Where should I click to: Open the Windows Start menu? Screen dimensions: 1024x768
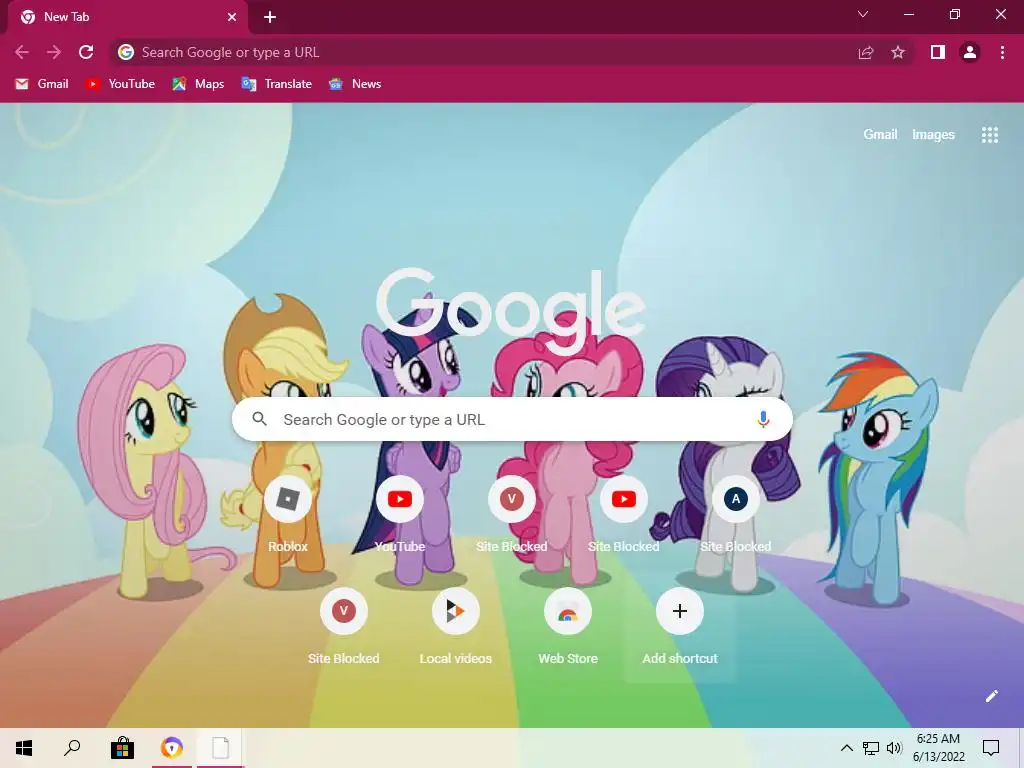(x=24, y=748)
